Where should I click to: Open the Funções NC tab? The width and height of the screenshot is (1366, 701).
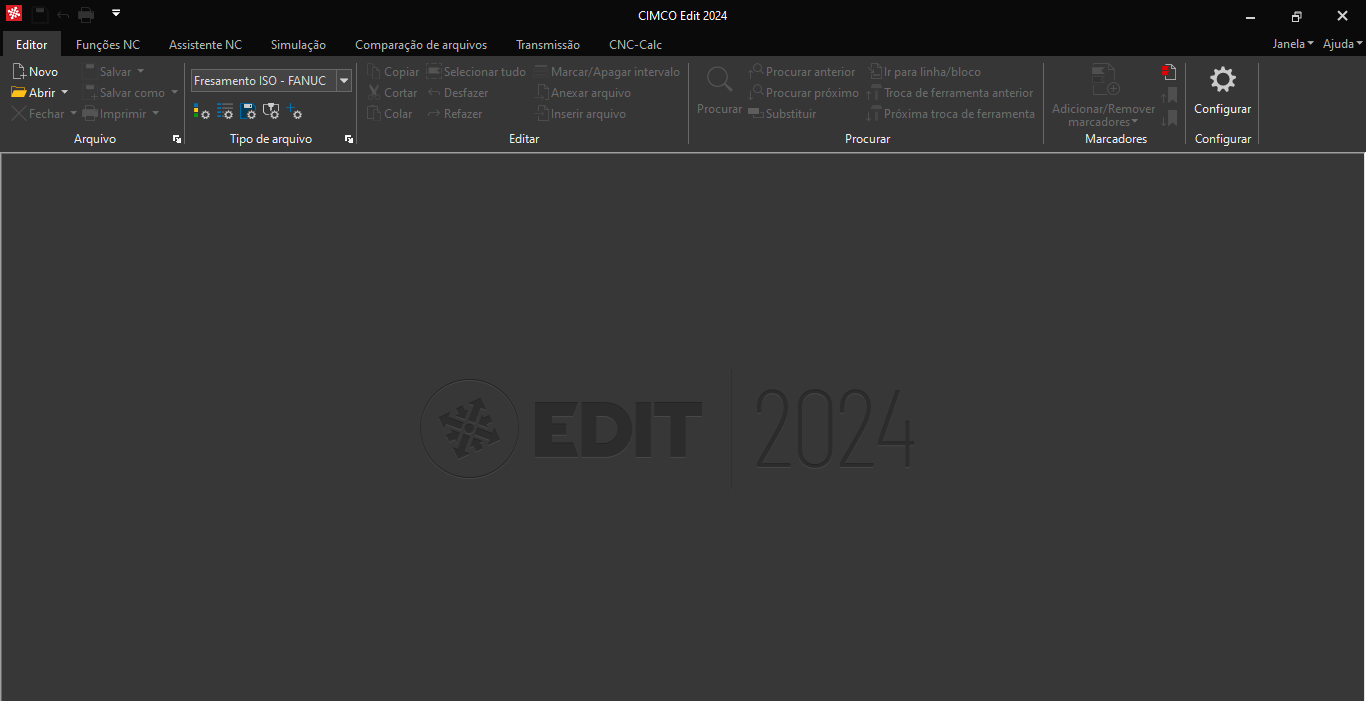coord(108,45)
